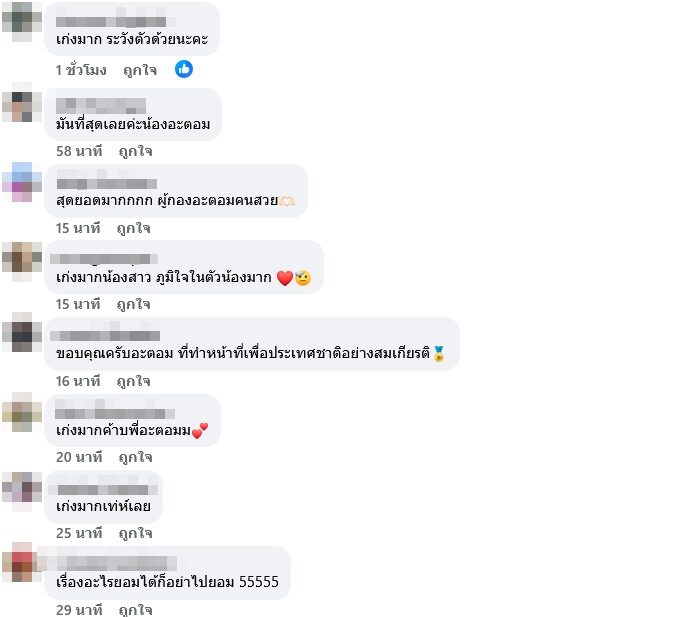Image resolution: width=680 pixels, height=617 pixels.
Task: Open profile picture of first commenter
Action: coord(22,22)
